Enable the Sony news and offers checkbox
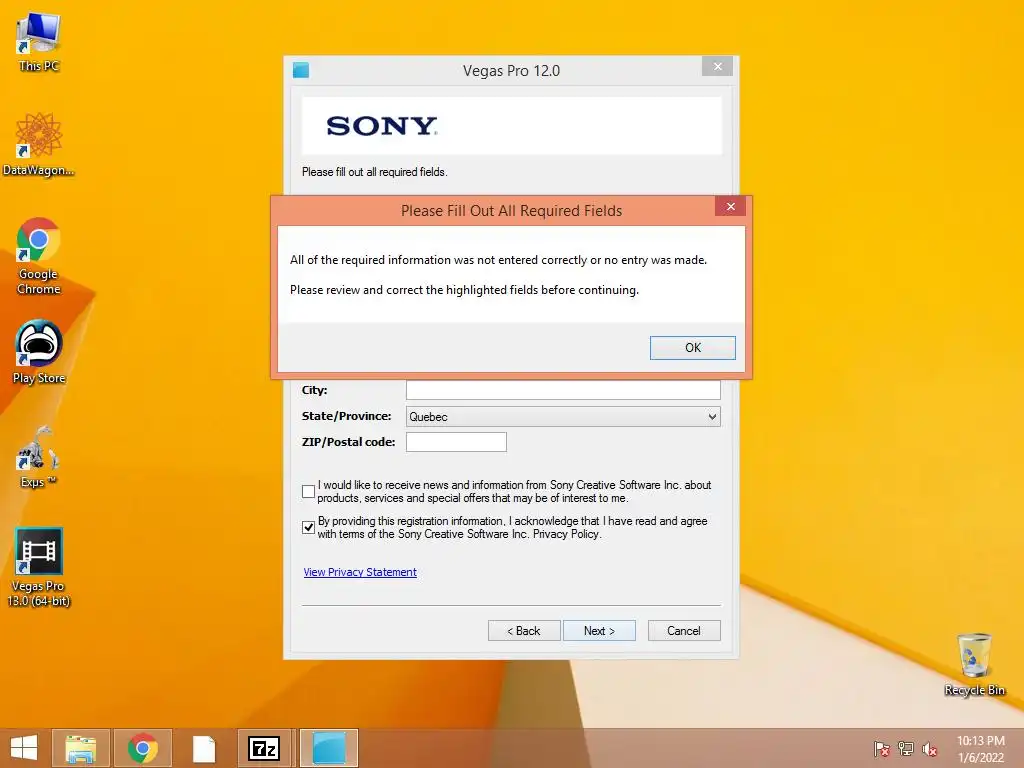The image size is (1024, 768). tap(309, 491)
